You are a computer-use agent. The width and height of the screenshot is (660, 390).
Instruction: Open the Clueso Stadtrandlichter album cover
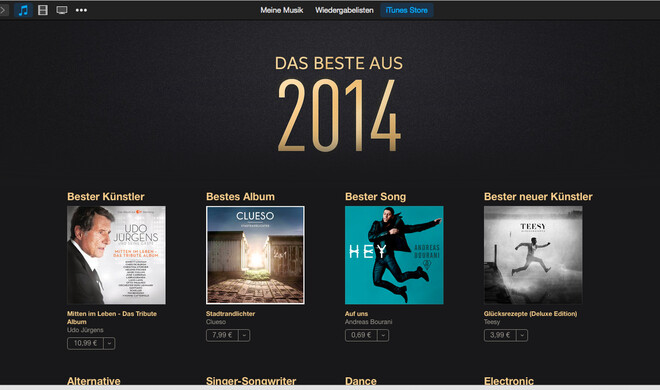point(255,255)
